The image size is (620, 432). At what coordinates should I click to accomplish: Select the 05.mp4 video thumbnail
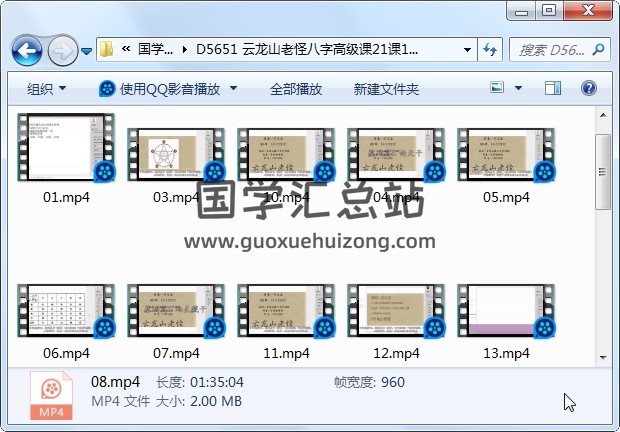506,155
